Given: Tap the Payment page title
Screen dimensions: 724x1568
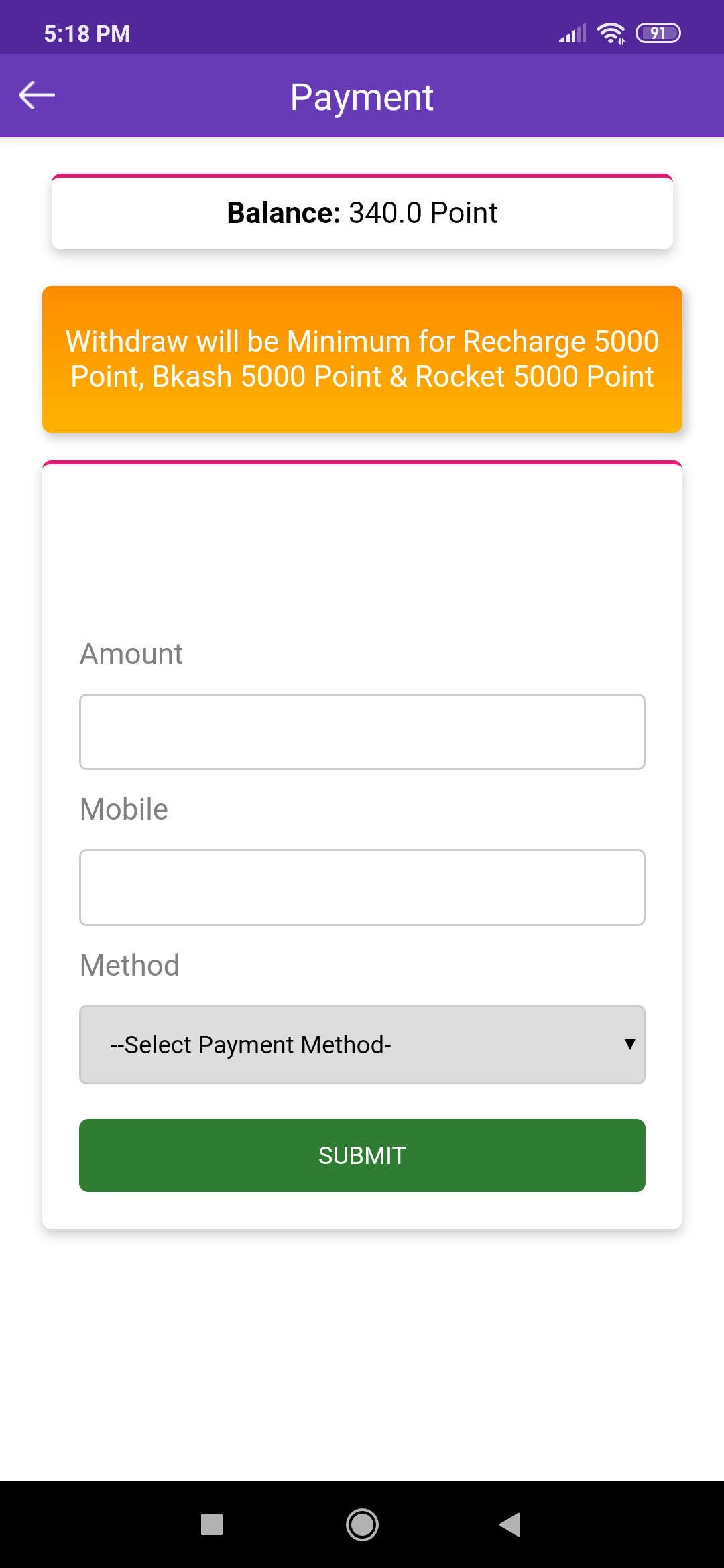Looking at the screenshot, I should pos(362,97).
